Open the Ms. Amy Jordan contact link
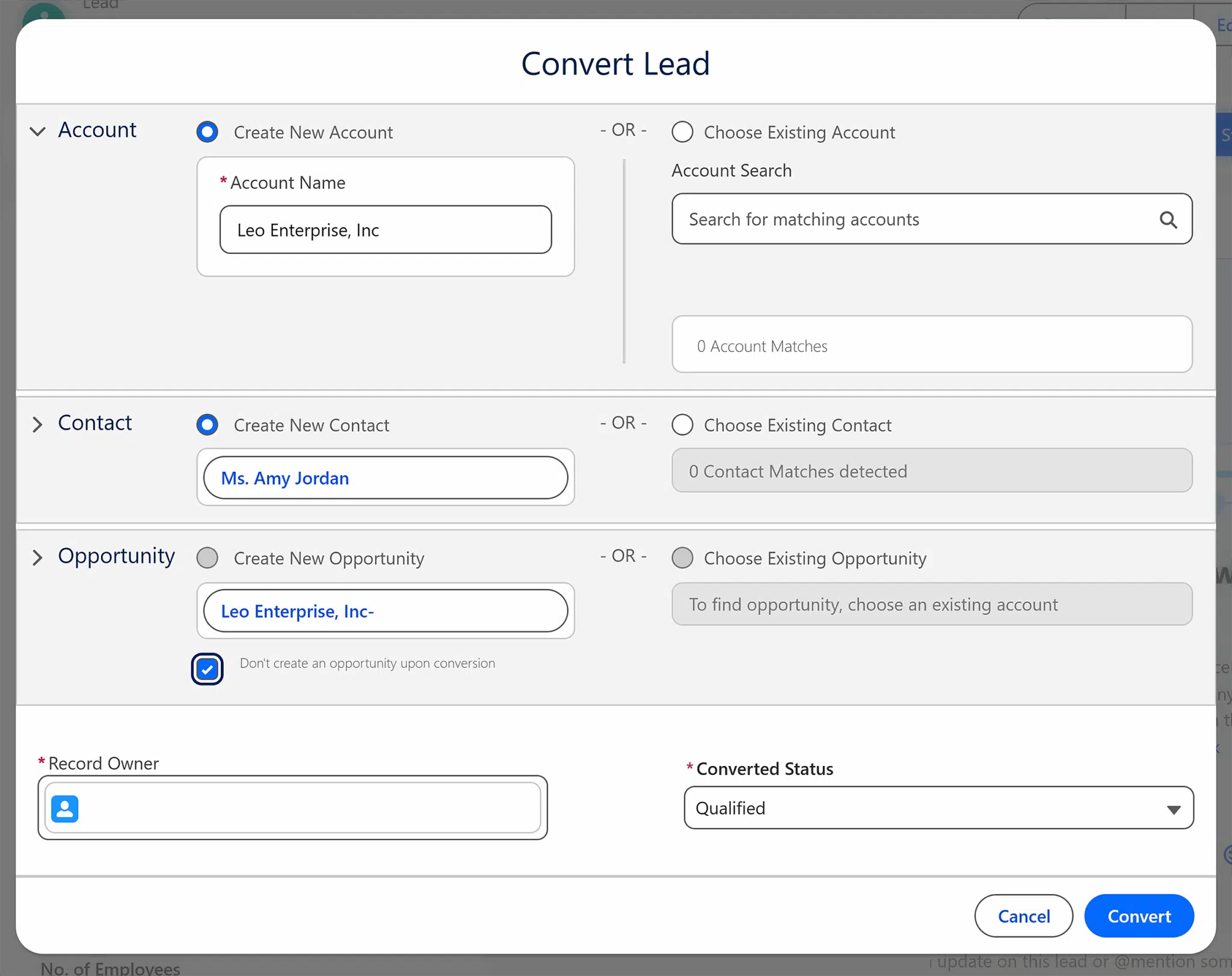Viewport: 1232px width, 976px height. pos(285,478)
